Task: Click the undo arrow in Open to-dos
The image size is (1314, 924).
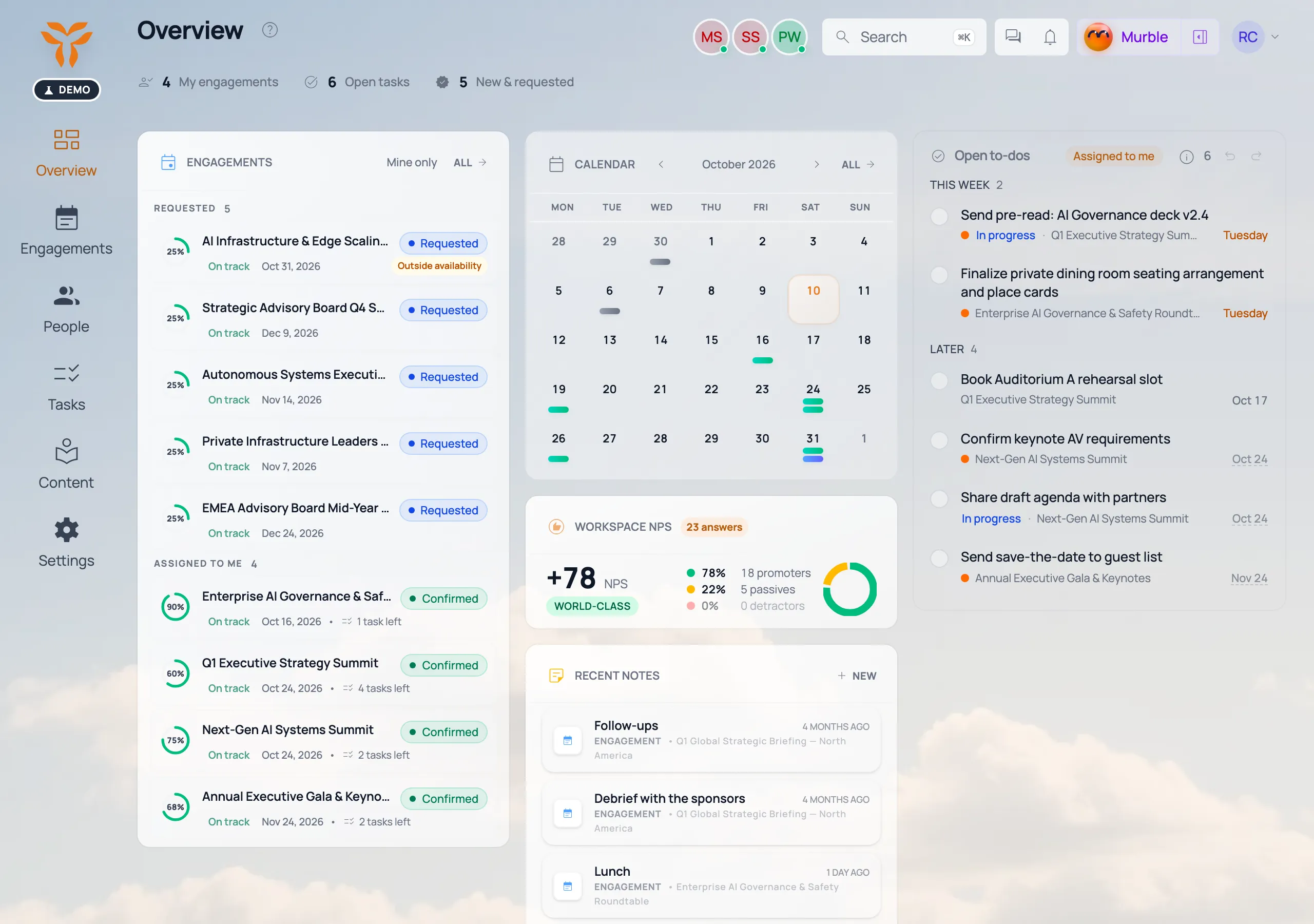Action: [x=1230, y=156]
